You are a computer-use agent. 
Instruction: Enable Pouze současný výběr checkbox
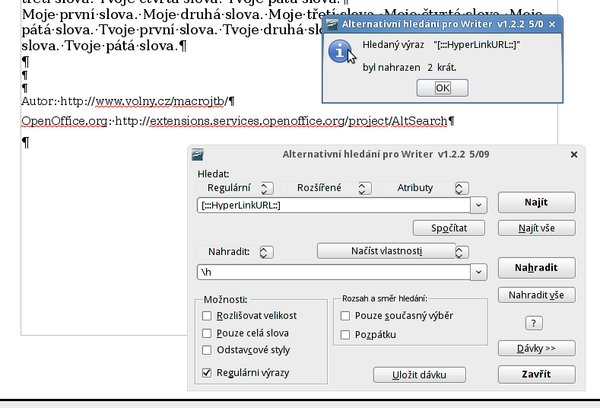(x=345, y=316)
